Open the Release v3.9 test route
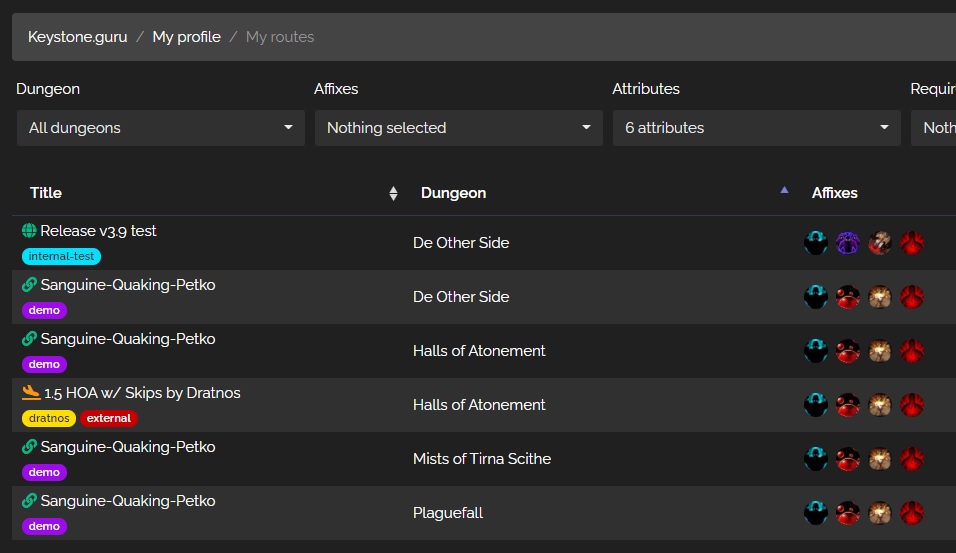The width and height of the screenshot is (956, 553). click(x=98, y=231)
